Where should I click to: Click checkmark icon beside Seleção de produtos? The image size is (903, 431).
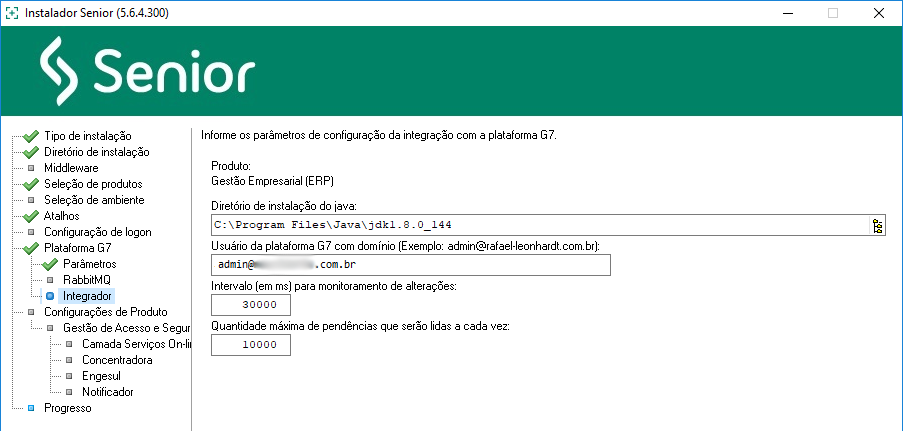coord(31,184)
